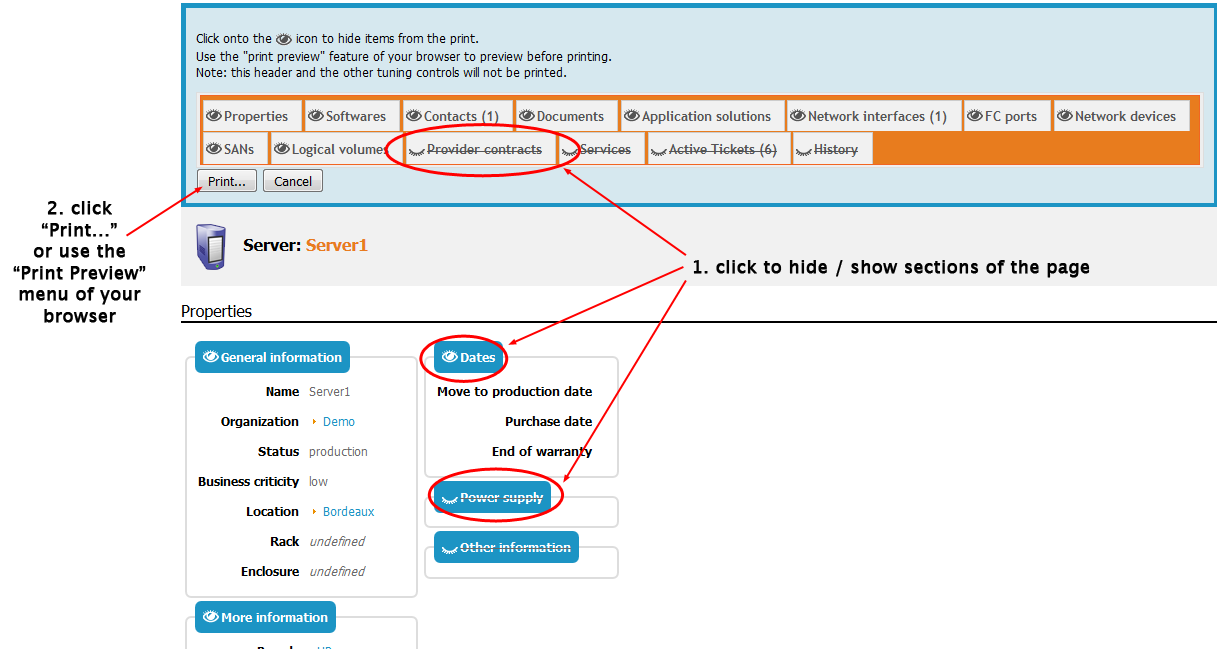Click the Print... button
The width and height of the screenshot is (1217, 649).
click(x=227, y=181)
